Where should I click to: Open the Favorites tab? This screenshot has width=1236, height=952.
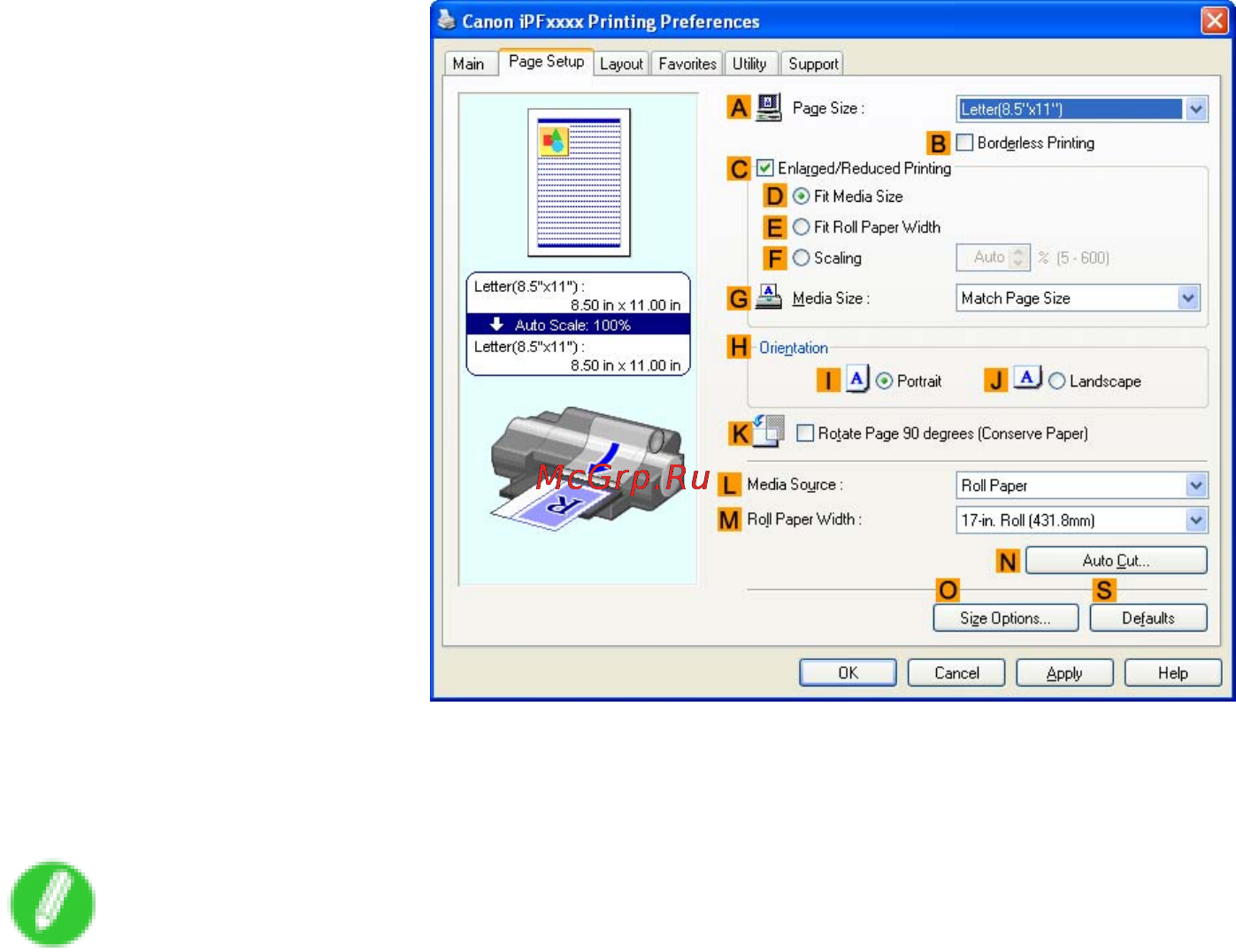687,64
